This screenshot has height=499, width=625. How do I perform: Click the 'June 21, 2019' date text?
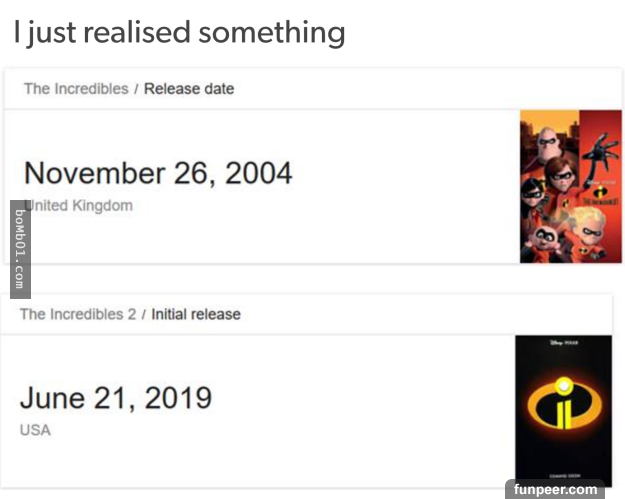pyautogui.click(x=116, y=398)
